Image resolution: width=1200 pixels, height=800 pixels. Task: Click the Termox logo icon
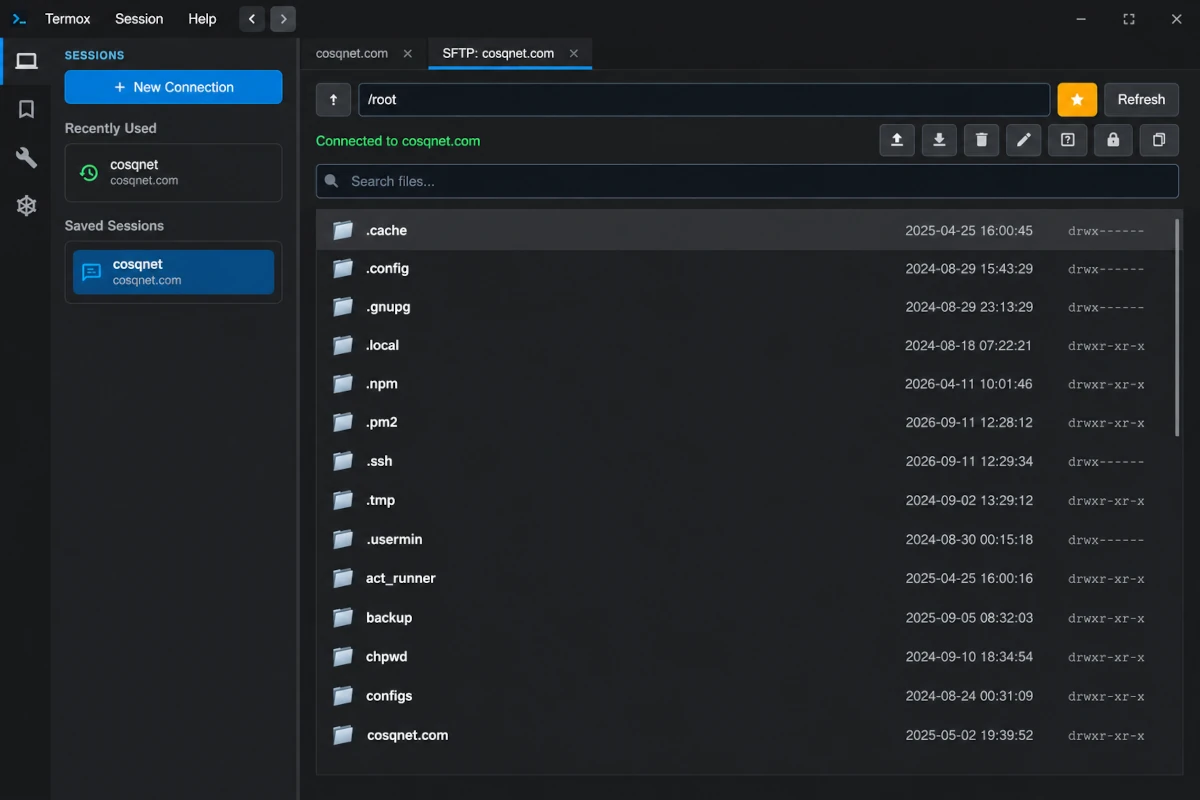tap(19, 19)
